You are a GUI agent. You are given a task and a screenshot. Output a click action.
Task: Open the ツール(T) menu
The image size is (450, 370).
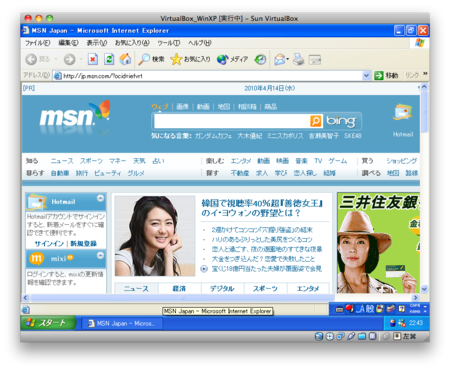pos(169,43)
